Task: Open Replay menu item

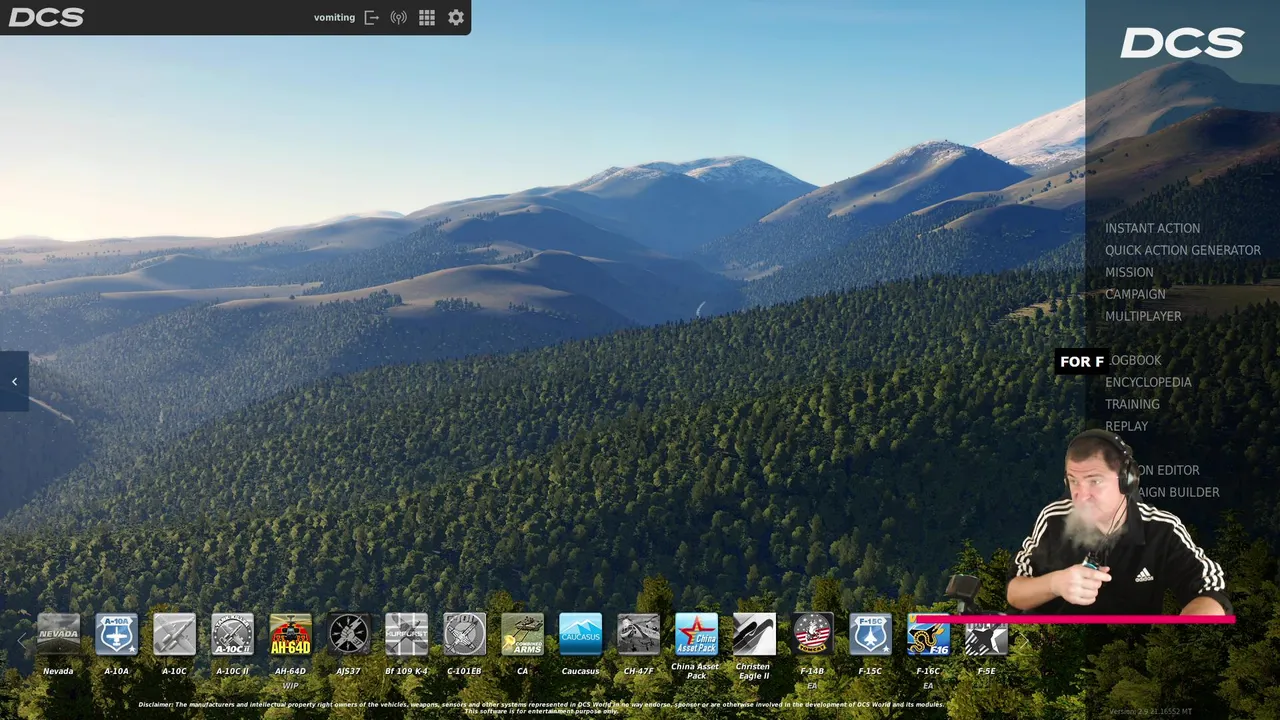Action: [1126, 426]
